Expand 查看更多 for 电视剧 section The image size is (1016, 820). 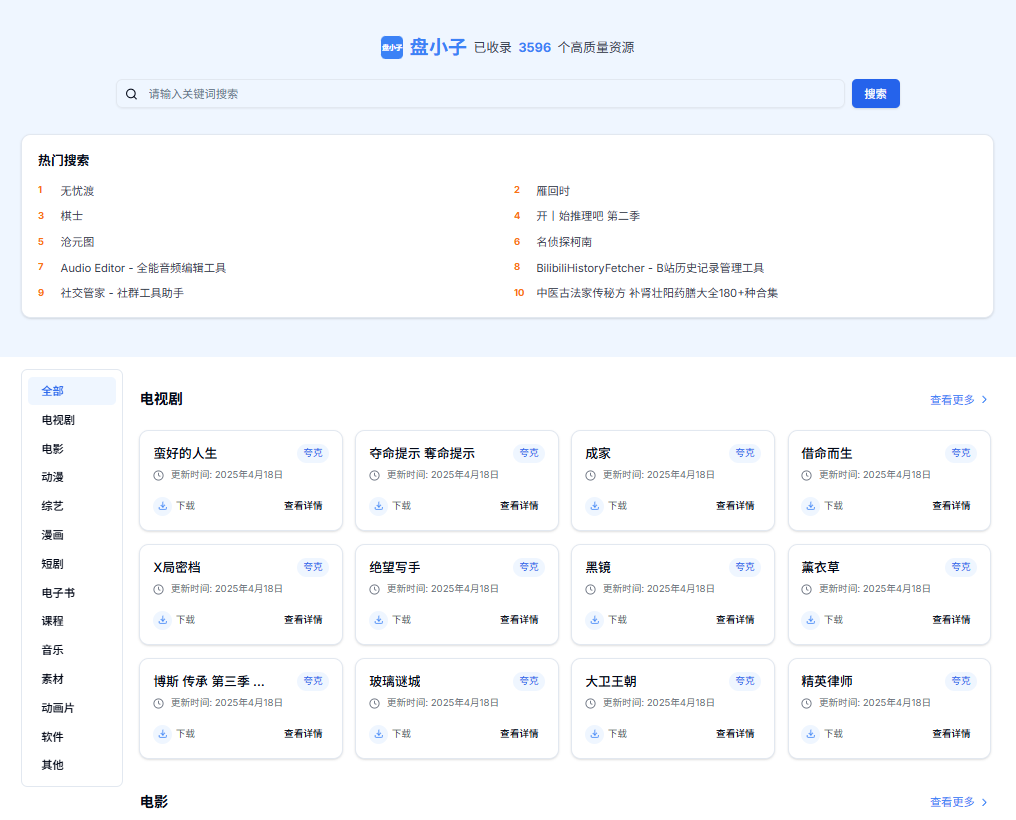coord(958,400)
